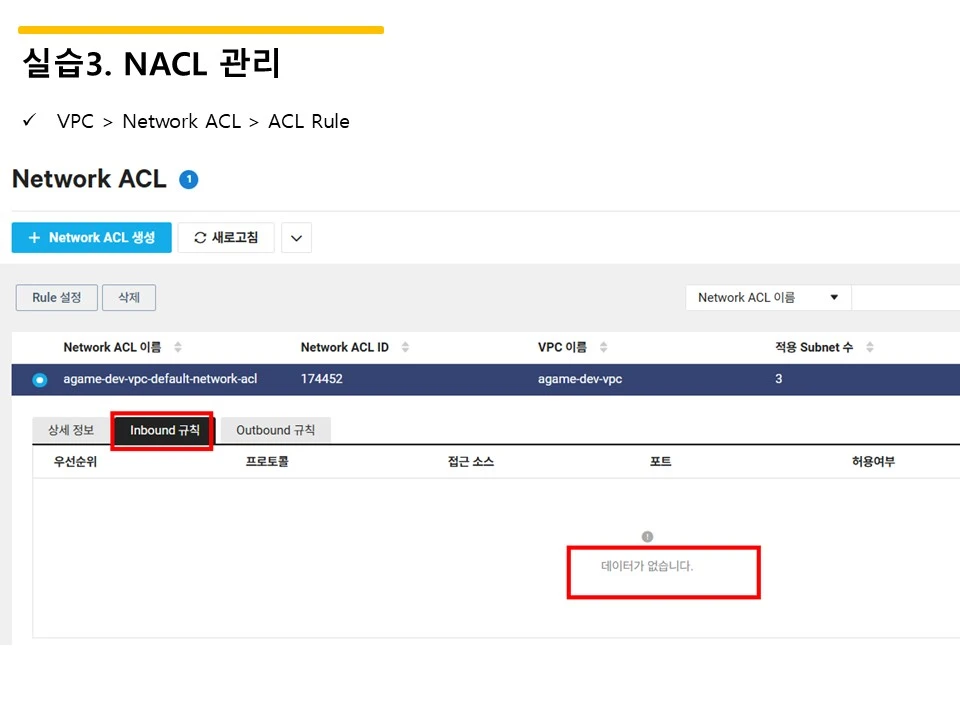Click the gray info icon above no-data message
960x720 pixels.
click(x=647, y=536)
